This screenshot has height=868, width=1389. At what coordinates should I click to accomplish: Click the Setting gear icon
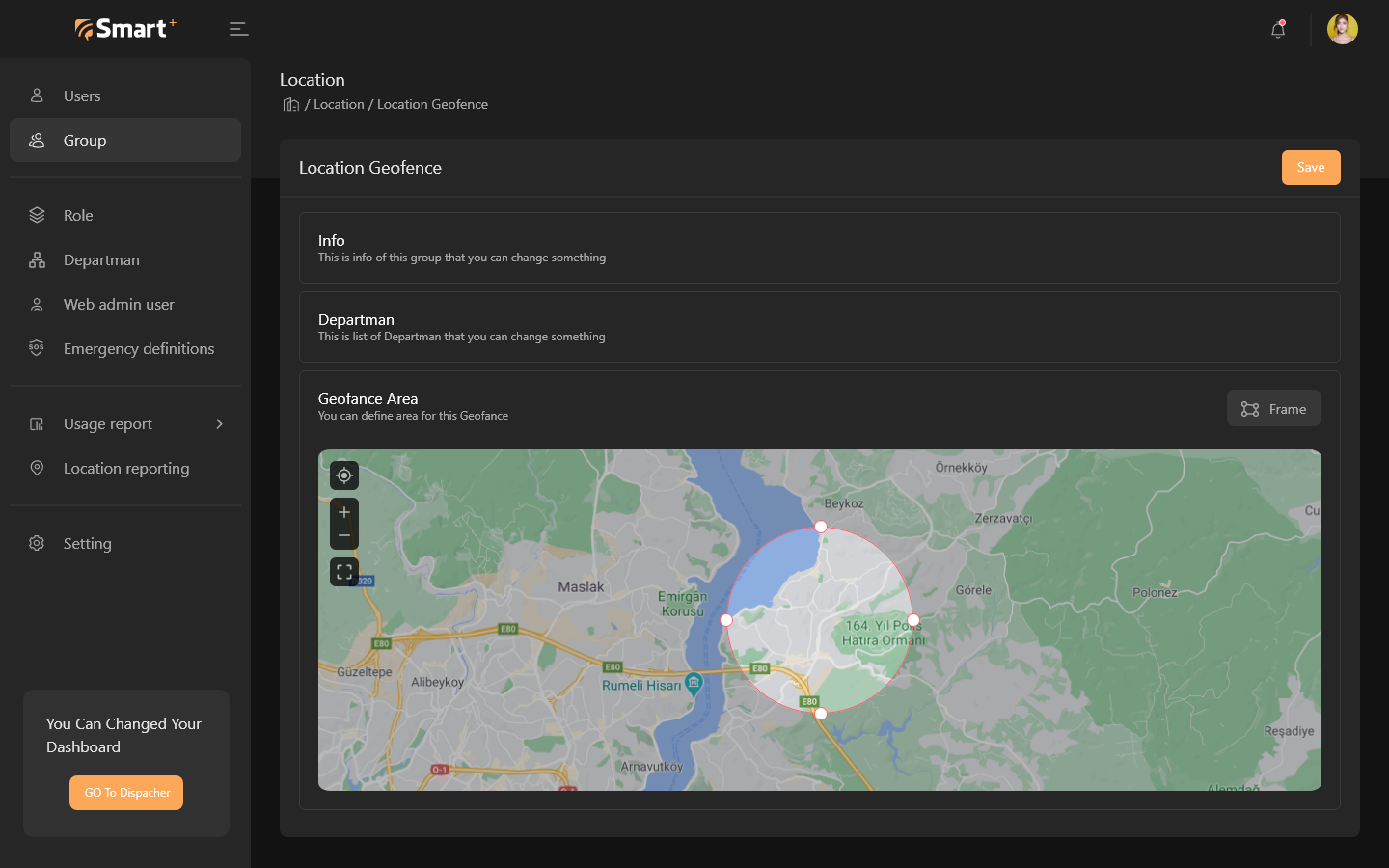click(37, 543)
